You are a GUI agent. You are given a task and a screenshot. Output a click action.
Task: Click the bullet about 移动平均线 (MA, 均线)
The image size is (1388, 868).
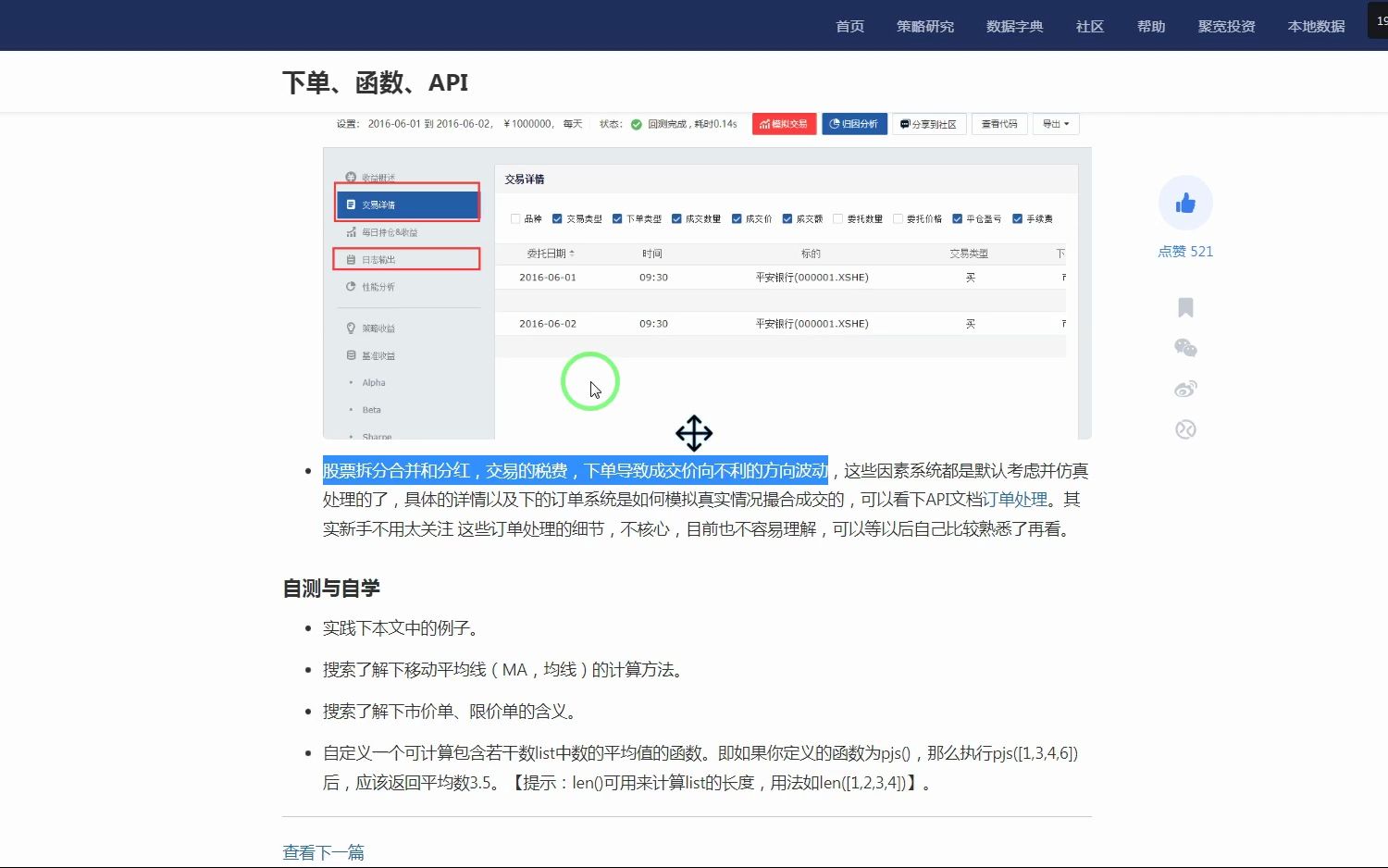point(505,670)
